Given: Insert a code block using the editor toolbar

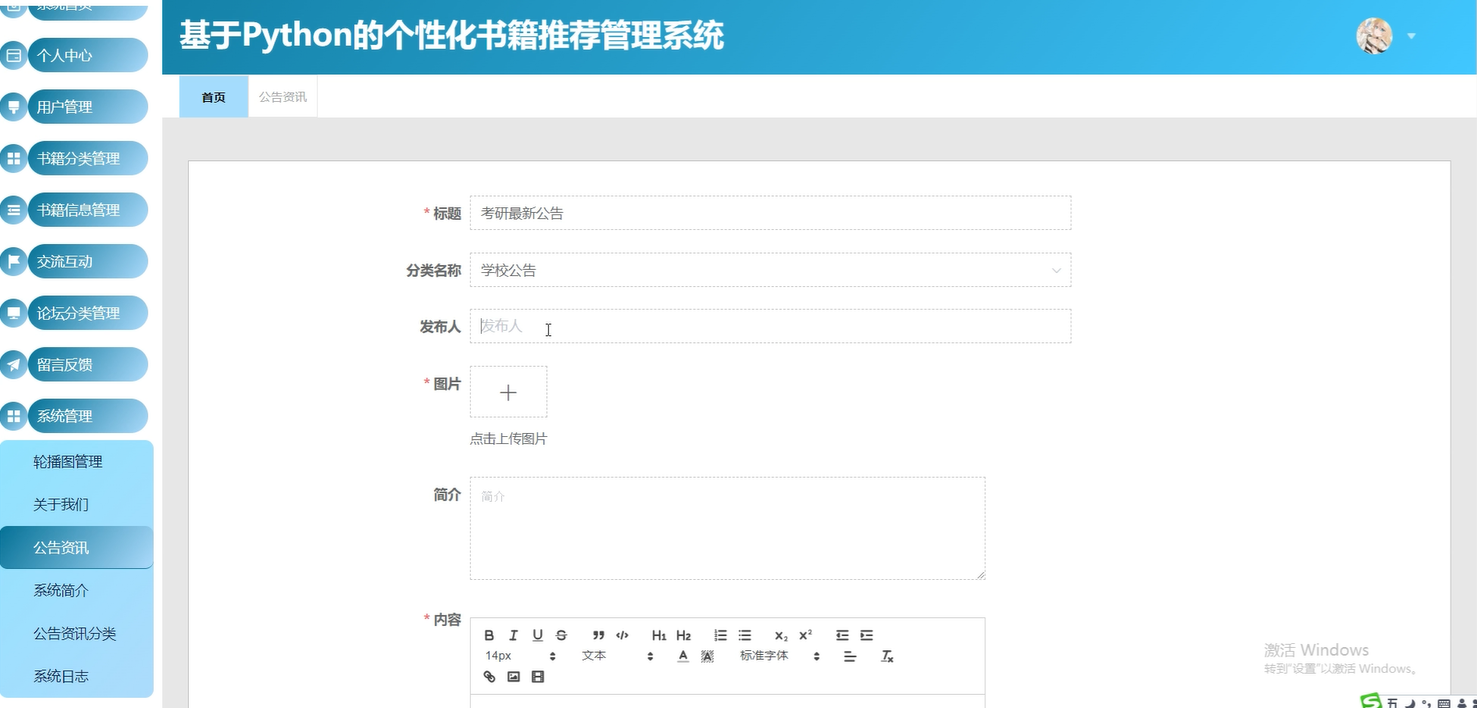Looking at the screenshot, I should [622, 634].
